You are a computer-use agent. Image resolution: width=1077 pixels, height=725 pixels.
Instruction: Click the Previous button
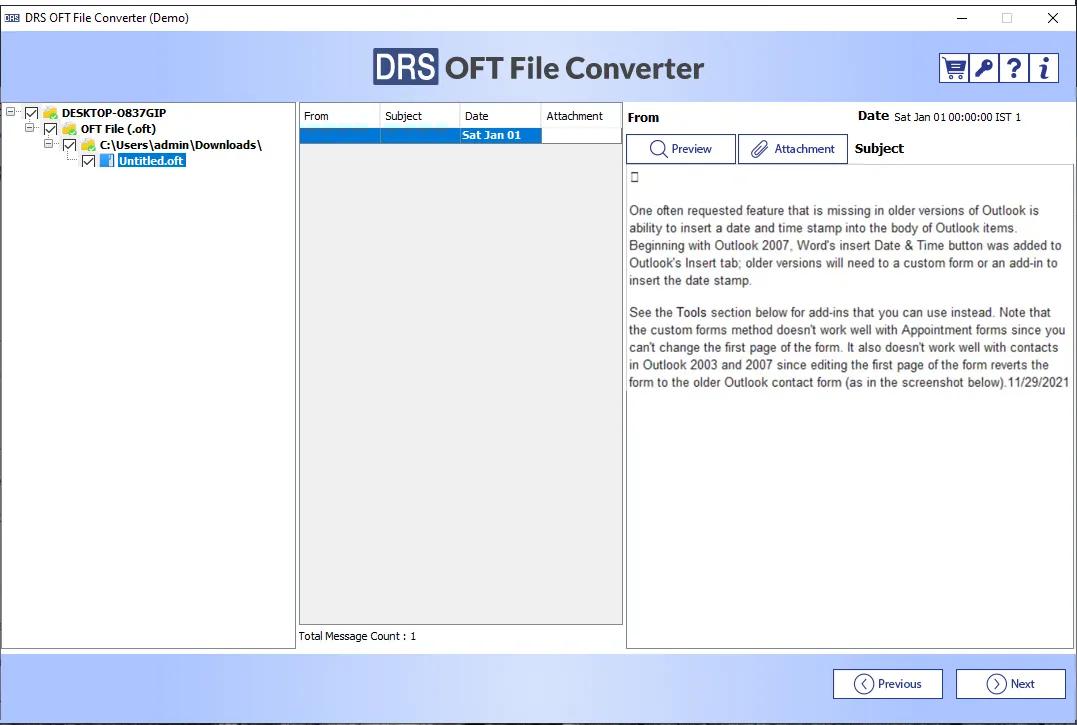(x=888, y=684)
